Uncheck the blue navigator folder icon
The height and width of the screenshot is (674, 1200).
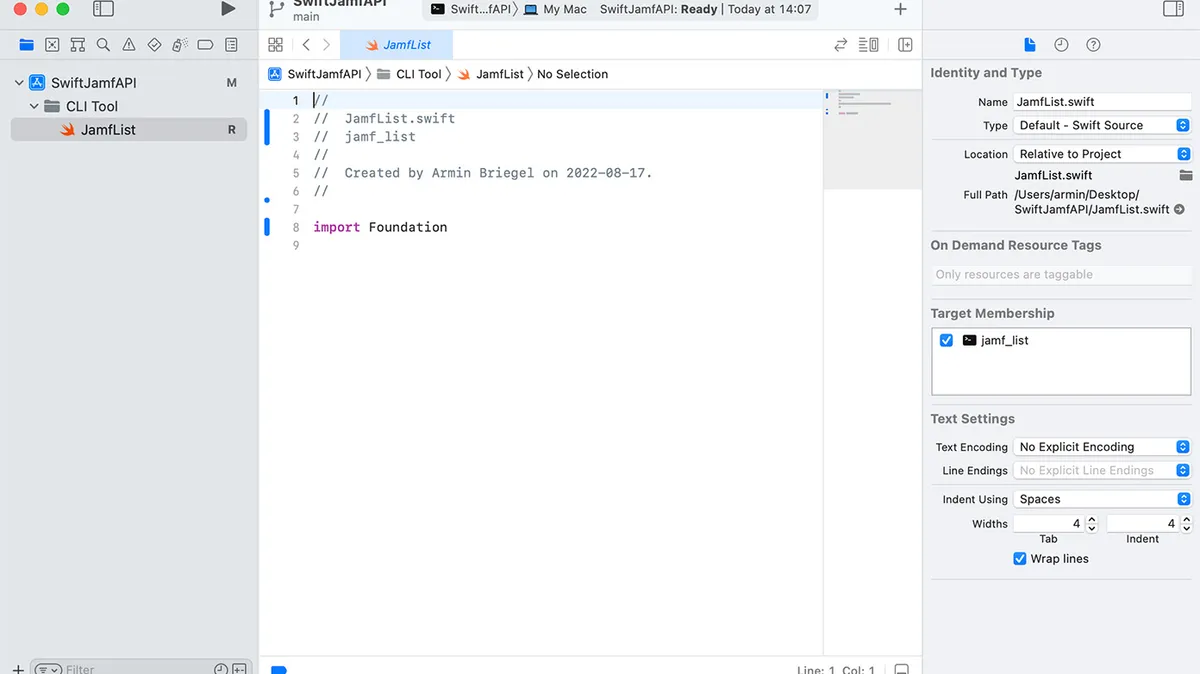(26, 44)
